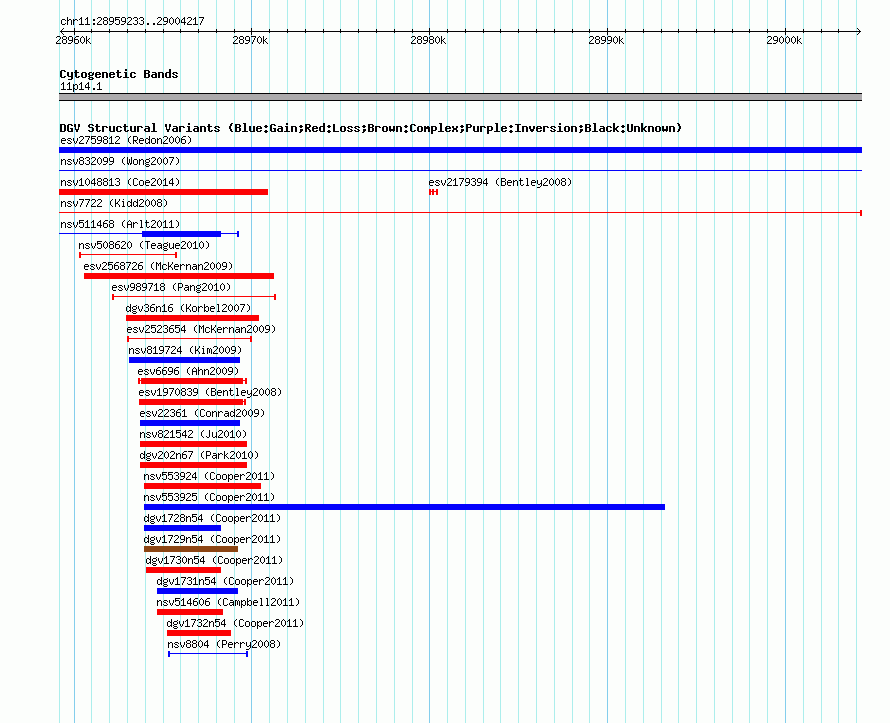The height and width of the screenshot is (723, 890).
Task: Select the 11p14.1 band label
Action: click(x=81, y=86)
